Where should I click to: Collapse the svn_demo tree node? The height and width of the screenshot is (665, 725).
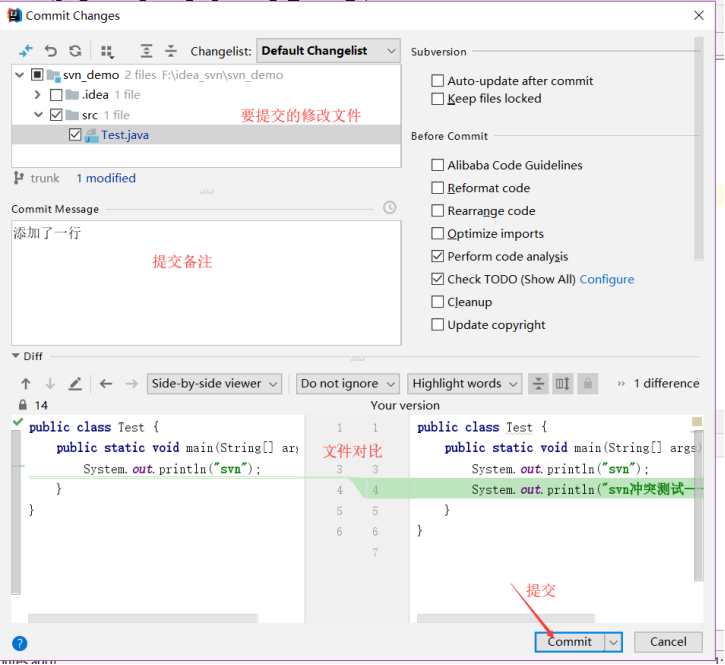point(19,74)
